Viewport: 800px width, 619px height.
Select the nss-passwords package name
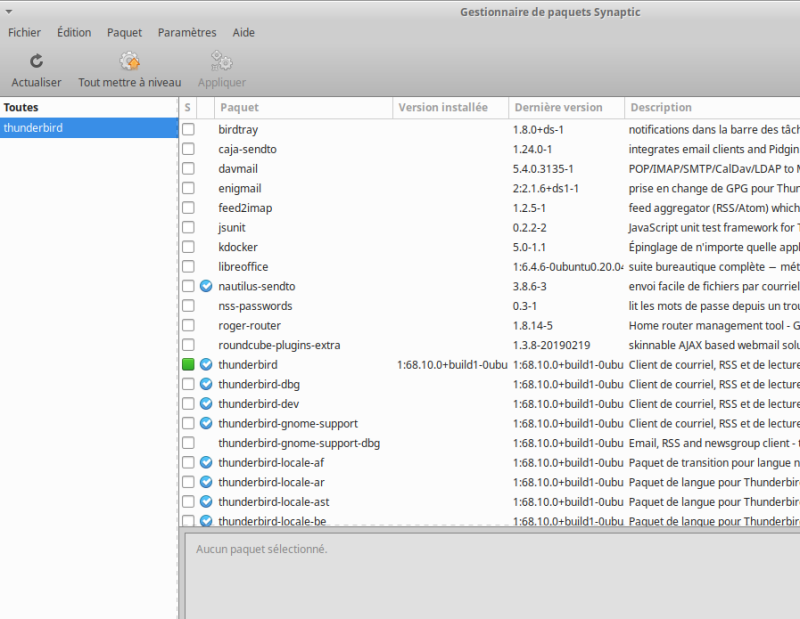255,306
